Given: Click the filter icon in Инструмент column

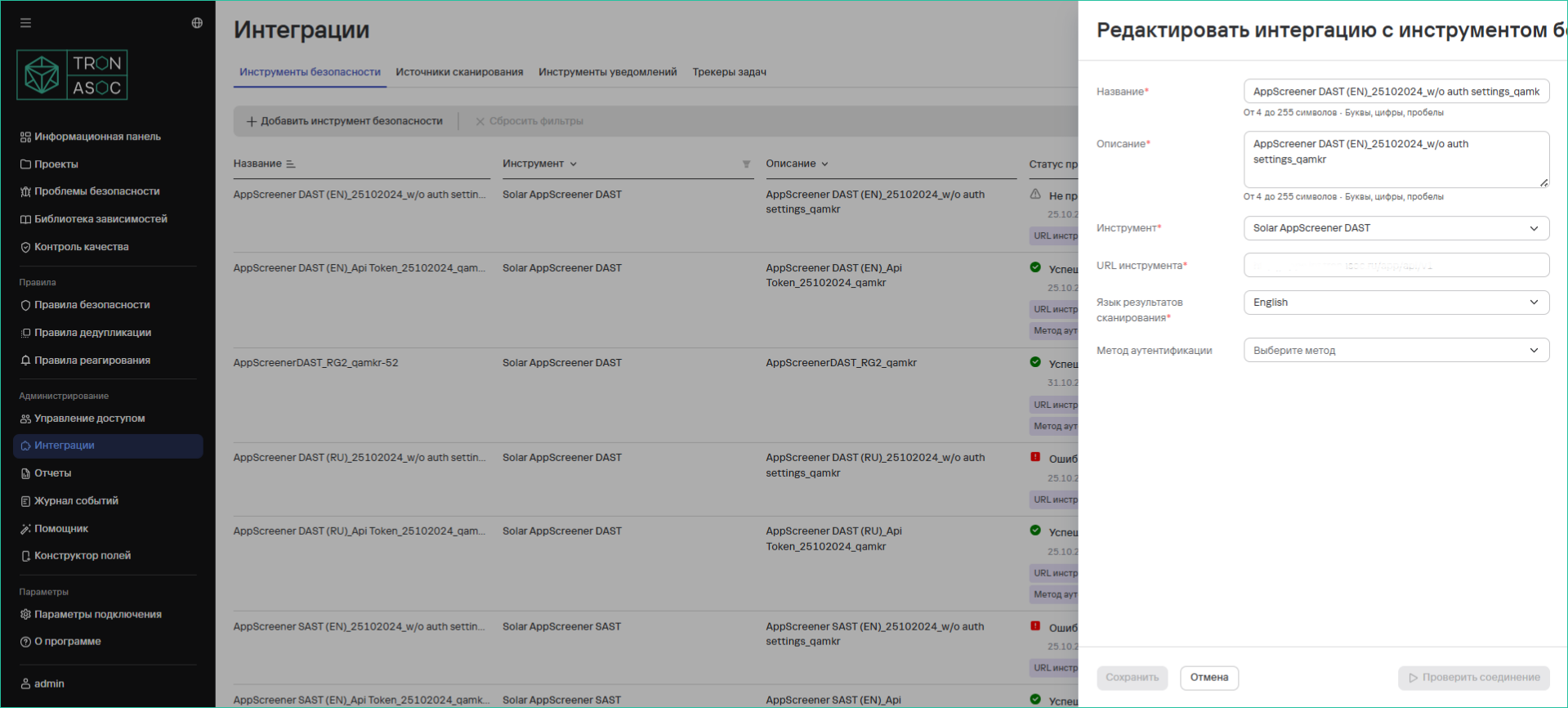Looking at the screenshot, I should pyautogui.click(x=746, y=164).
